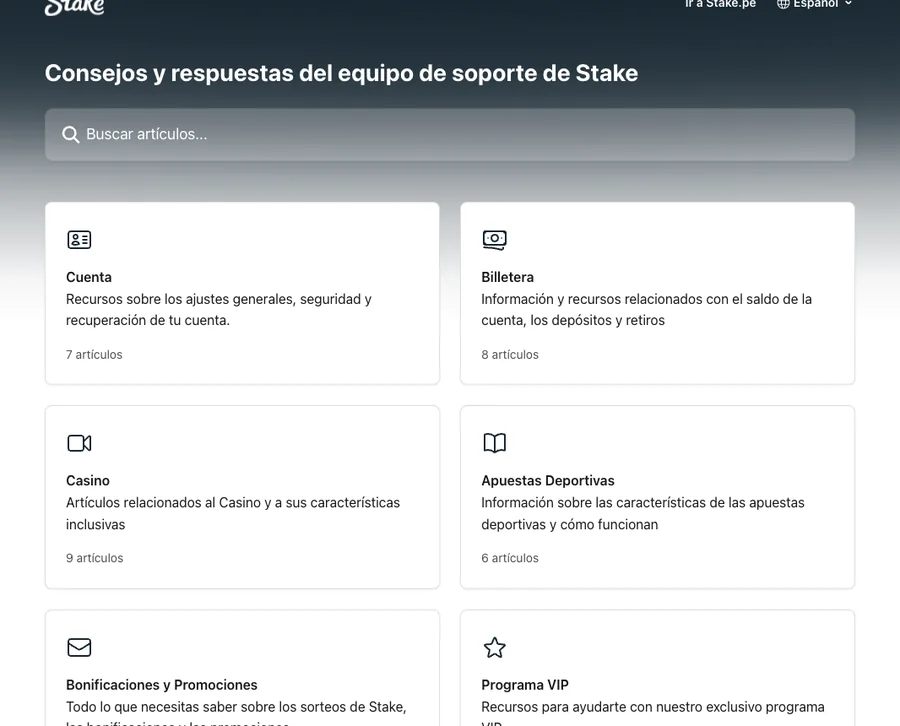
Task: Click the video camera icon on Casino
Action: click(79, 443)
